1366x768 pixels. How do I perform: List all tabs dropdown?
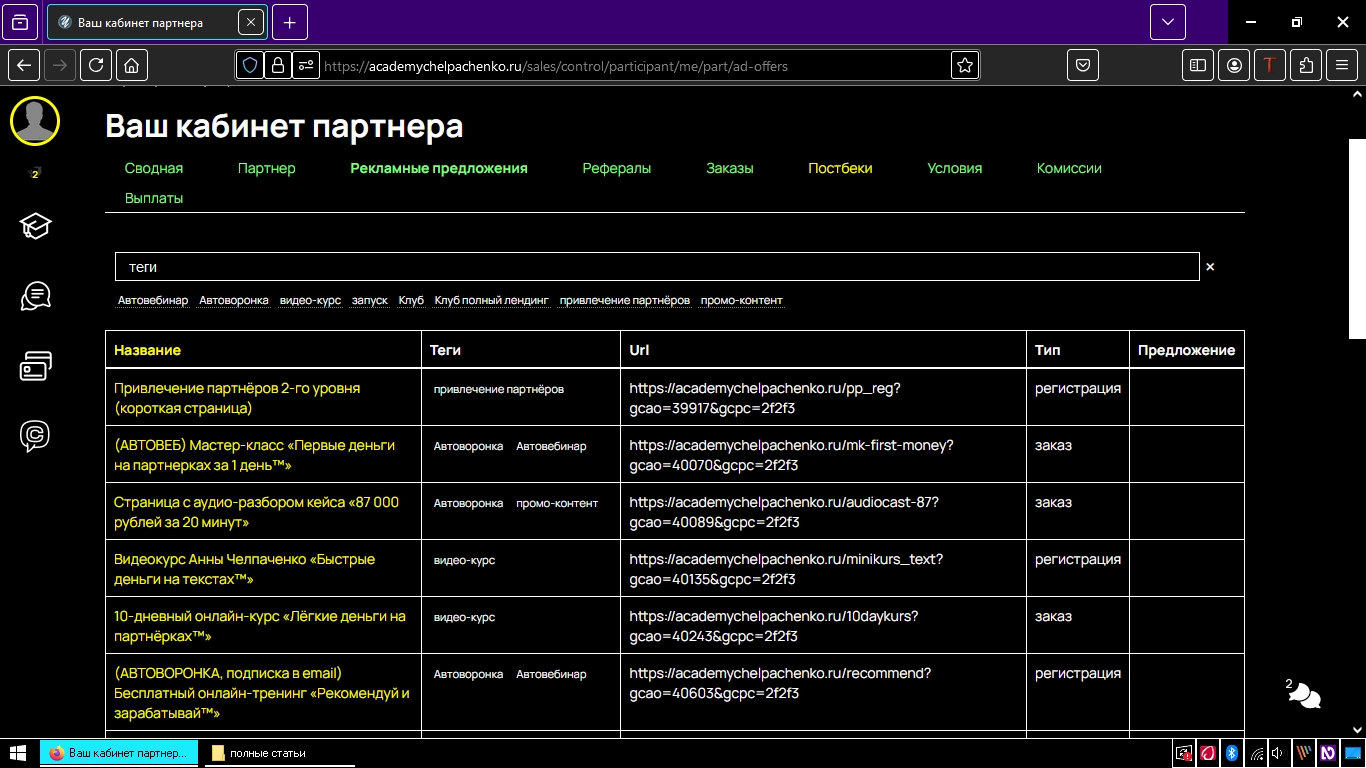(x=1168, y=22)
